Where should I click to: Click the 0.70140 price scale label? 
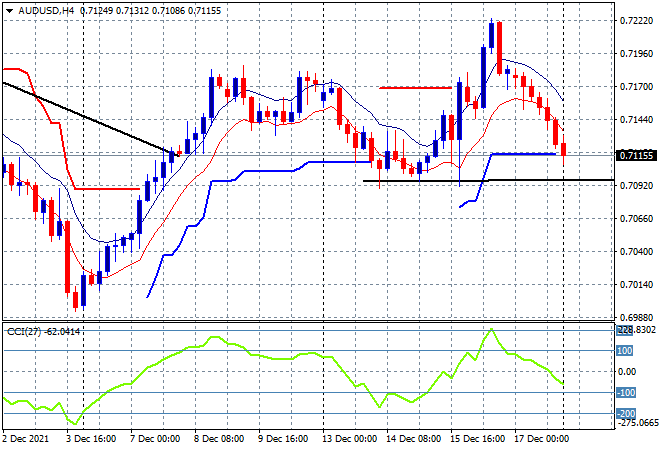(x=636, y=285)
